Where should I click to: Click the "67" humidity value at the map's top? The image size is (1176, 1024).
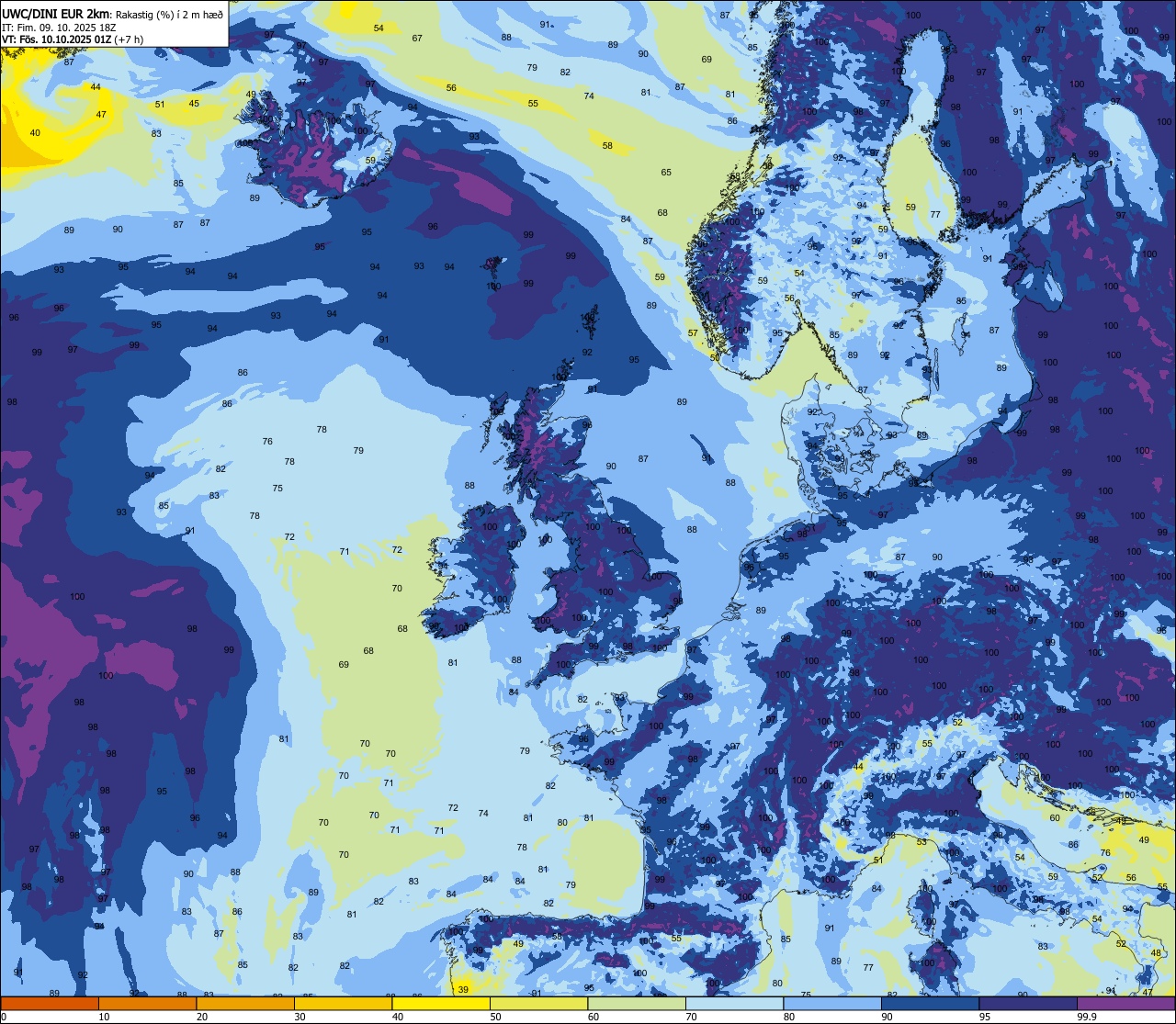417,39
